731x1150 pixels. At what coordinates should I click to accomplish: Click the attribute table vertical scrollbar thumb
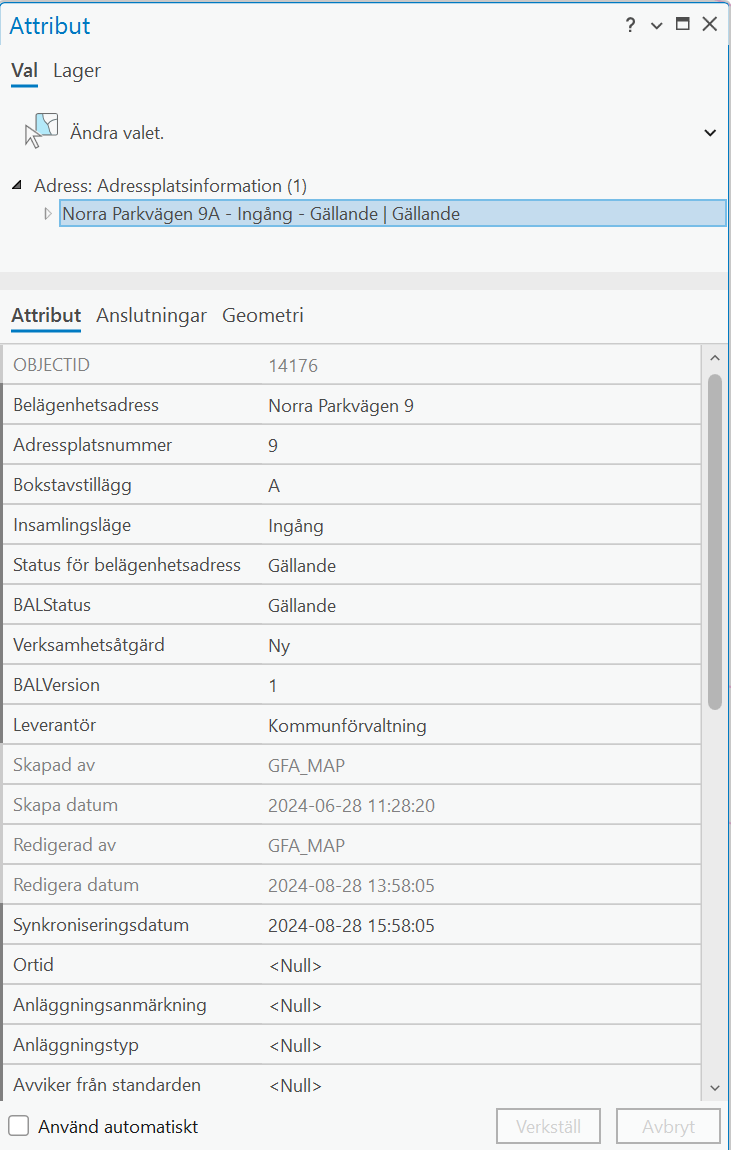pyautogui.click(x=714, y=540)
